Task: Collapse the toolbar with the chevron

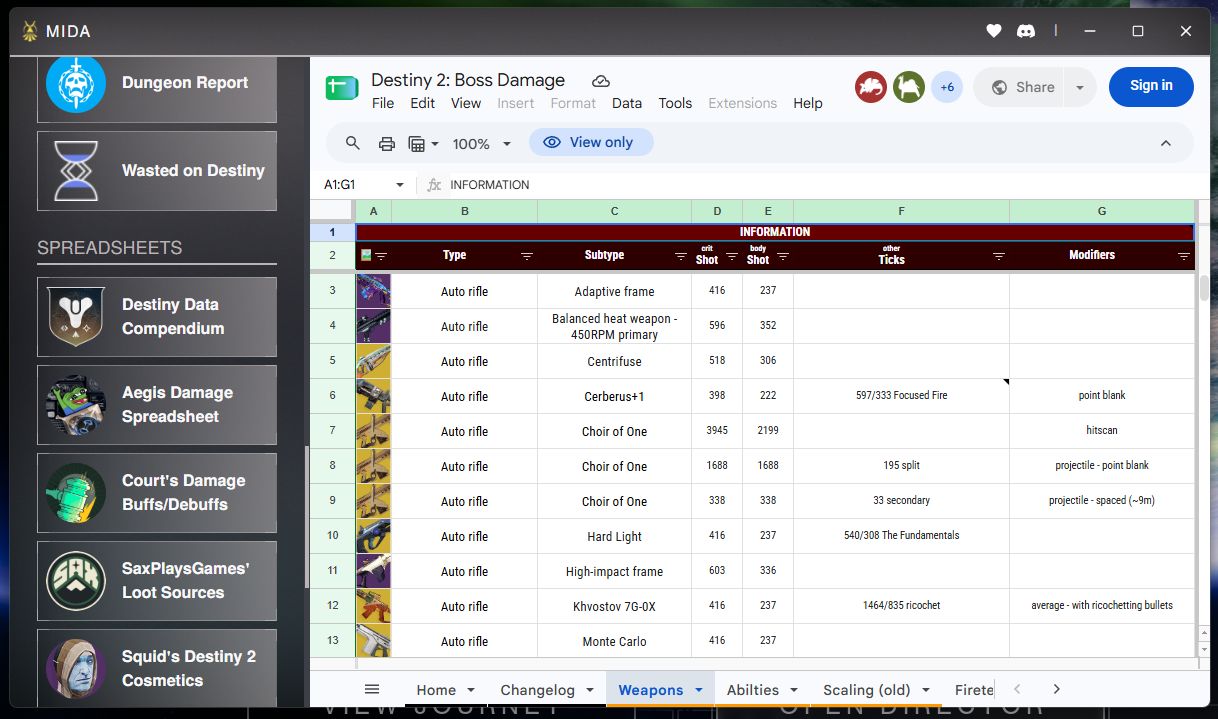Action: tap(1166, 143)
